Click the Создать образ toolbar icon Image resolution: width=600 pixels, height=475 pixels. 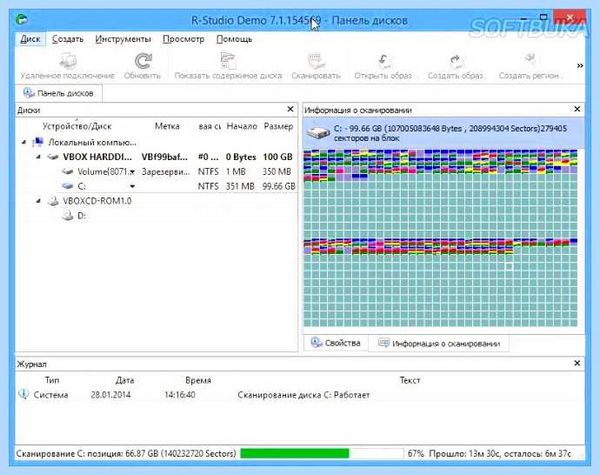(x=455, y=61)
